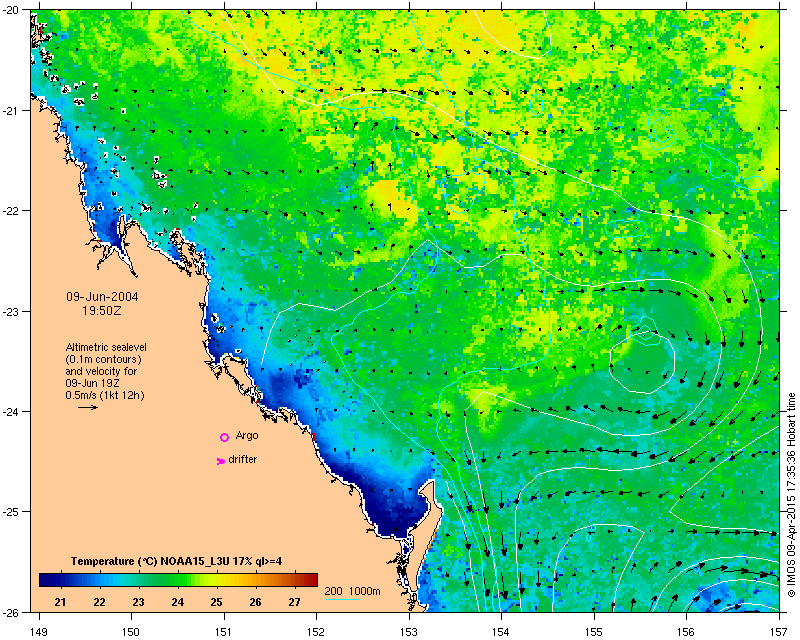Click the latitude label '-22'

[13, 211]
